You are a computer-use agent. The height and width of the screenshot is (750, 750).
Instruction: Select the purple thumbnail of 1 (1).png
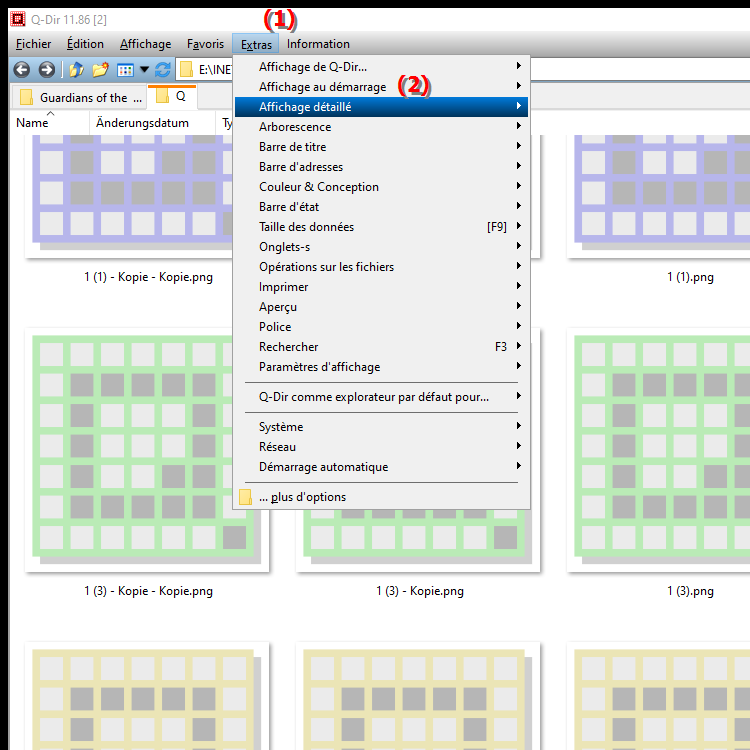(x=658, y=197)
